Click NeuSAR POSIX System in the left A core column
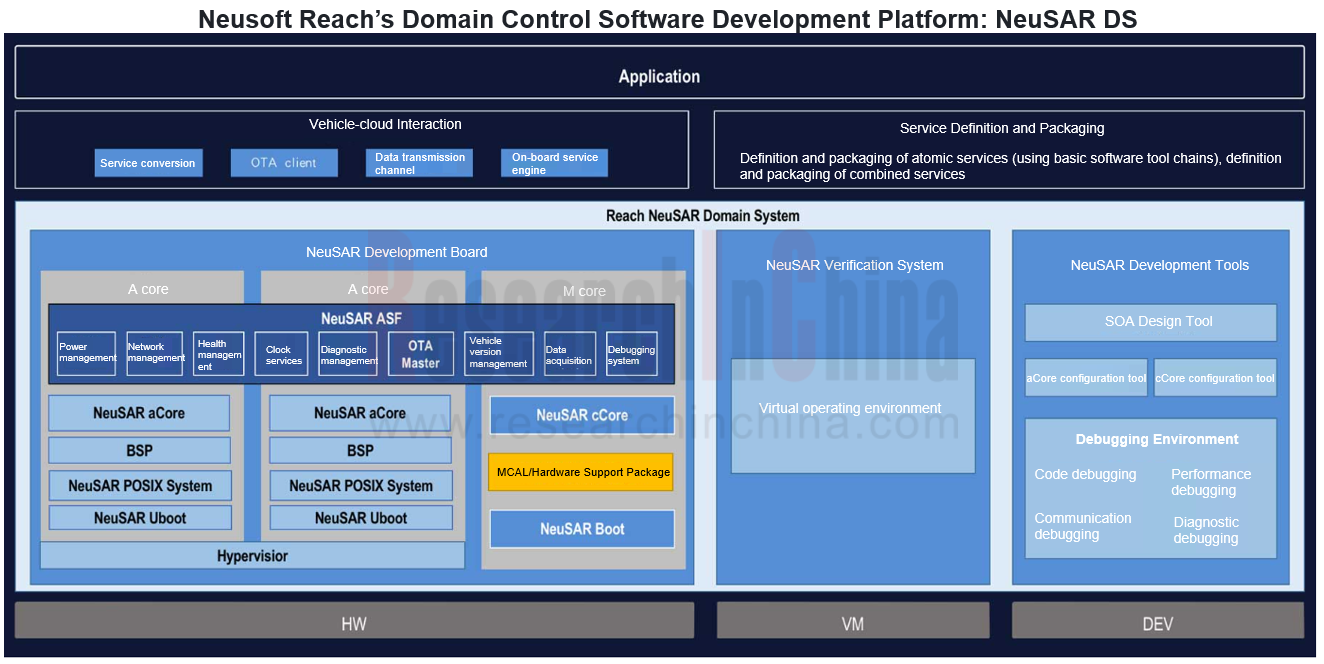 (x=140, y=486)
